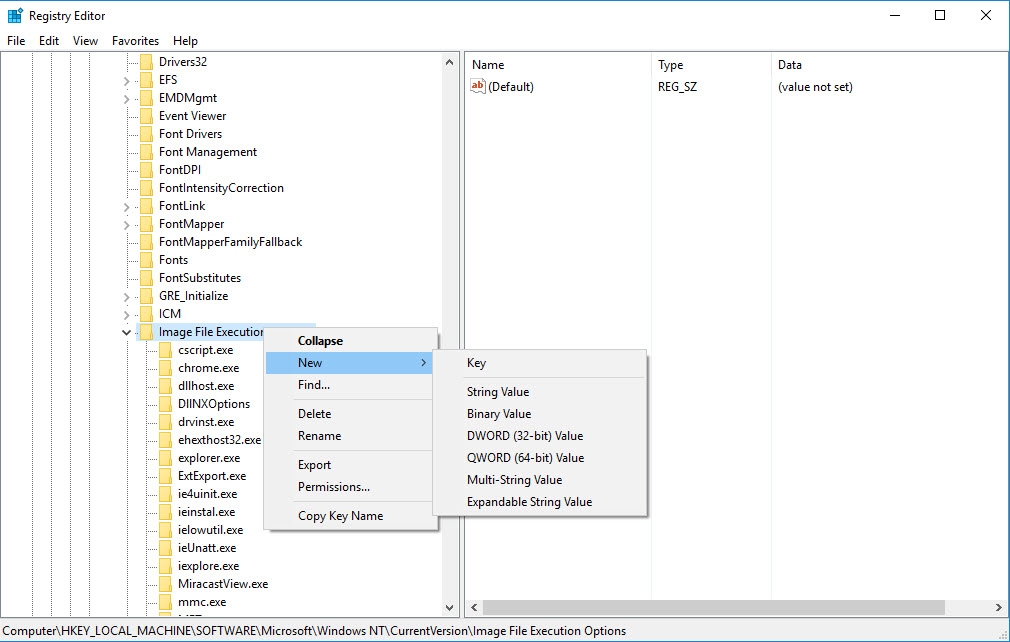Click the folder icon beside Event Viewer

point(146,116)
